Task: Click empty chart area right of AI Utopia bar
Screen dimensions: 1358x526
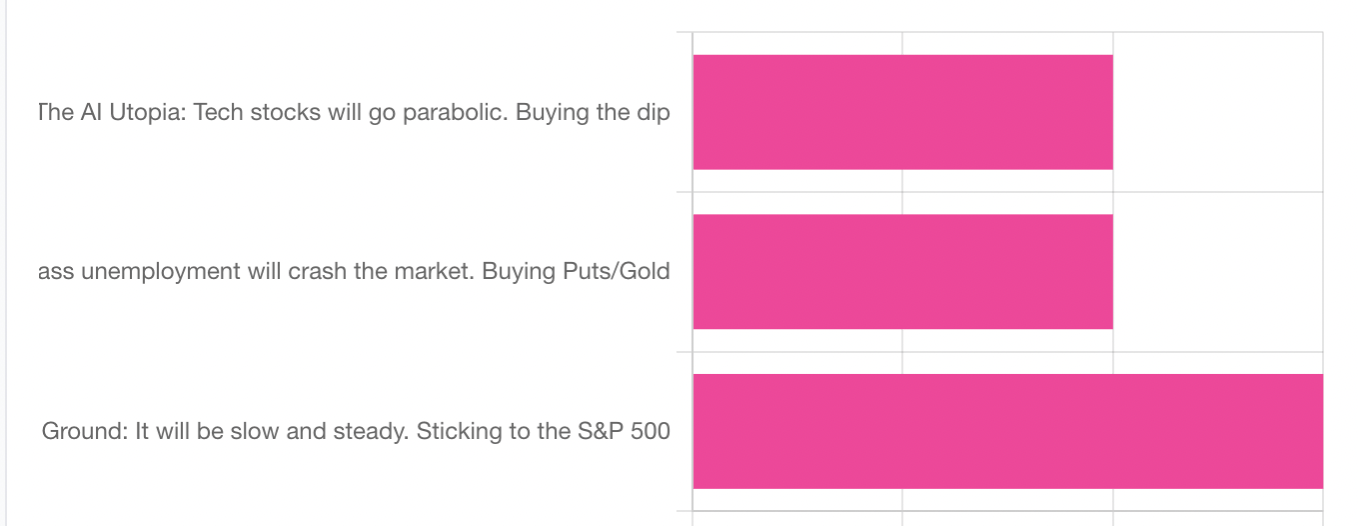Action: [1217, 112]
